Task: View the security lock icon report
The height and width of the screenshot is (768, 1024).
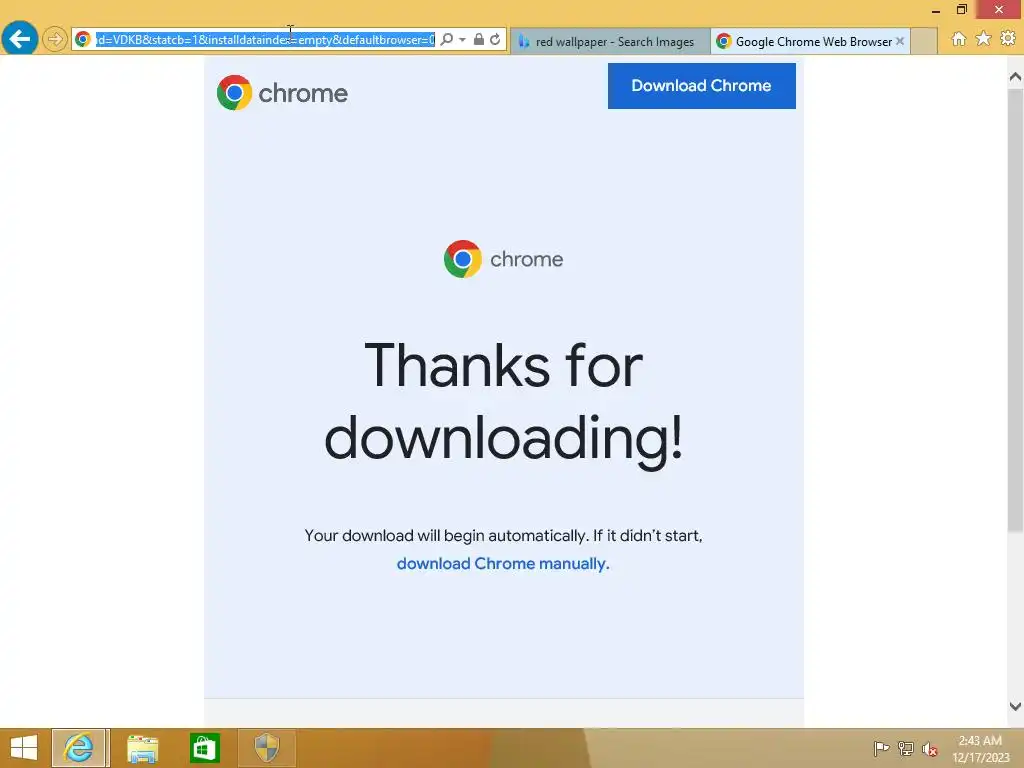Action: pos(479,39)
